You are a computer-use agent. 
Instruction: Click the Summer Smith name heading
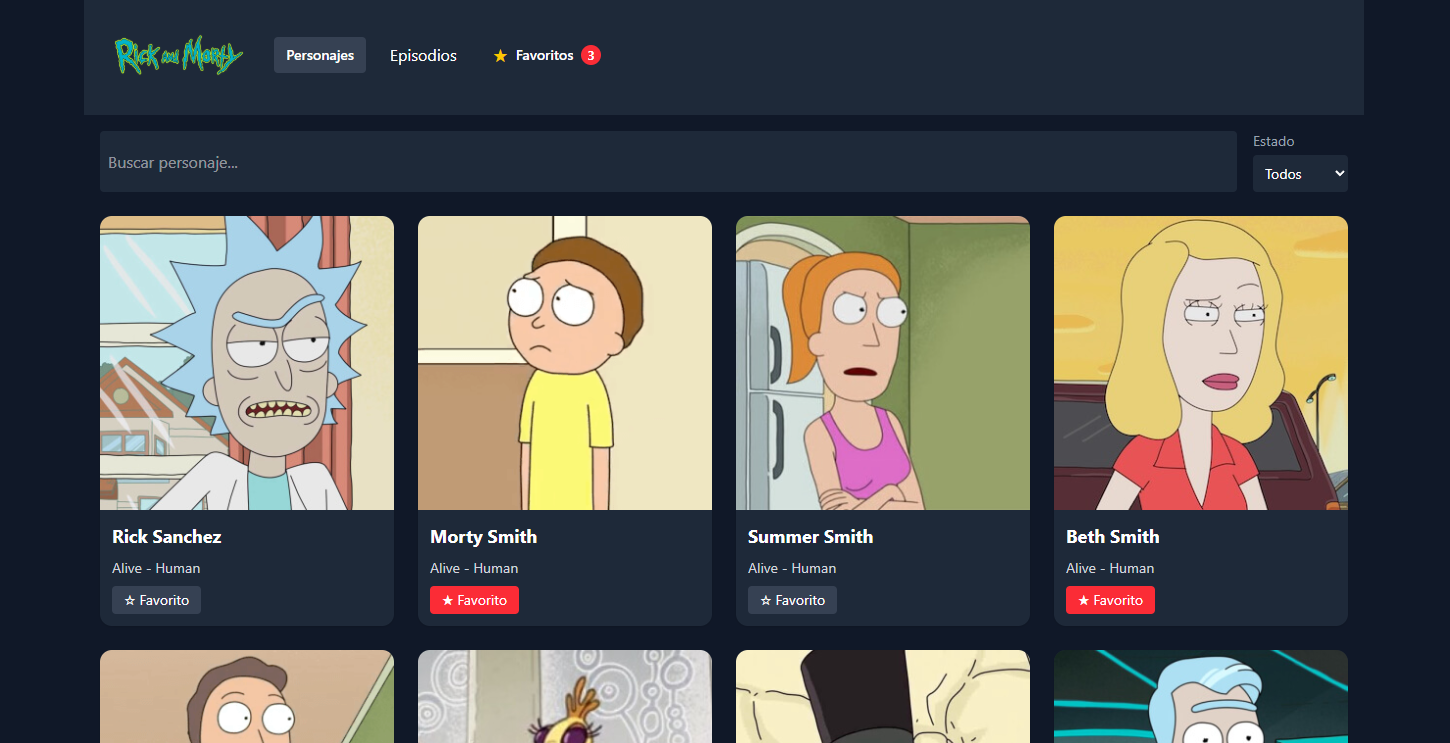point(811,537)
